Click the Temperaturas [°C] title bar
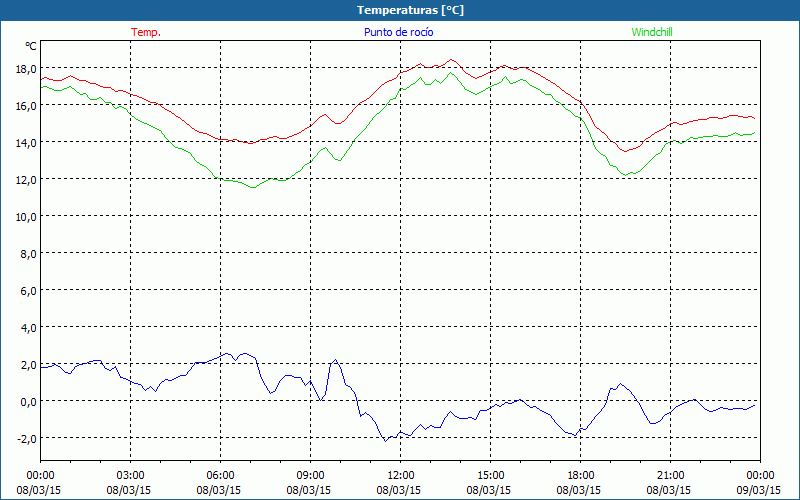This screenshot has width=800, height=500. click(x=400, y=10)
